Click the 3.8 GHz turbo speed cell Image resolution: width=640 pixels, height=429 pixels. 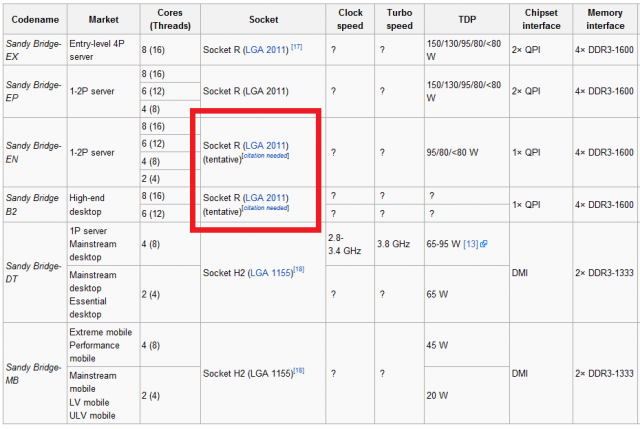pos(400,244)
